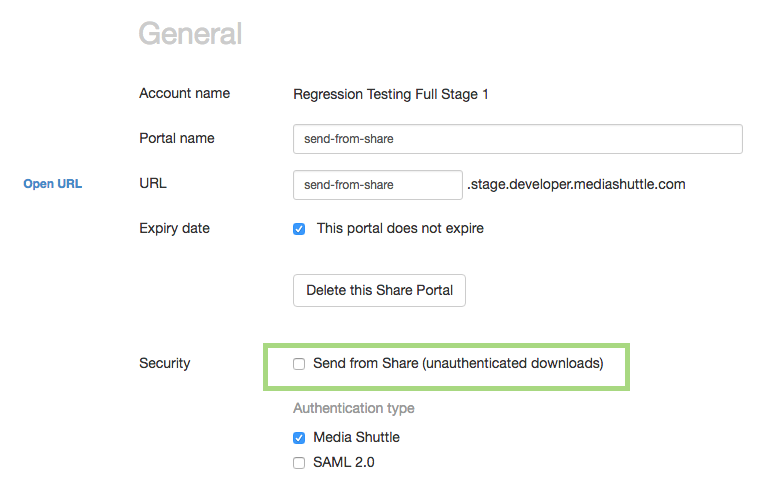
Task: Click the Portal name label
Action: pos(177,138)
